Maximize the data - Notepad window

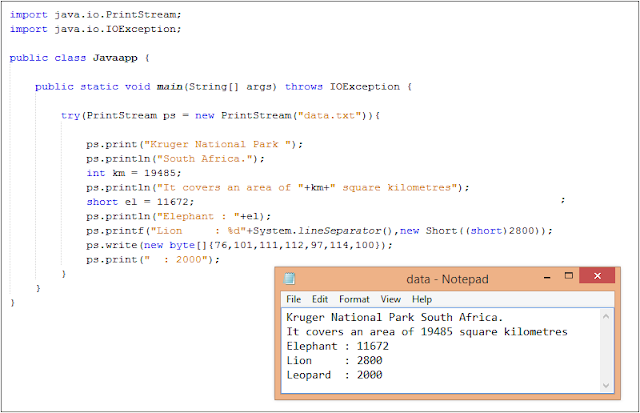[x=569, y=276]
